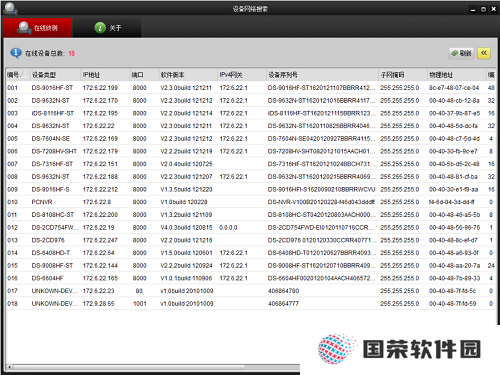Sort by subnet mask column header
This screenshot has height=375, width=500.
coord(403,75)
